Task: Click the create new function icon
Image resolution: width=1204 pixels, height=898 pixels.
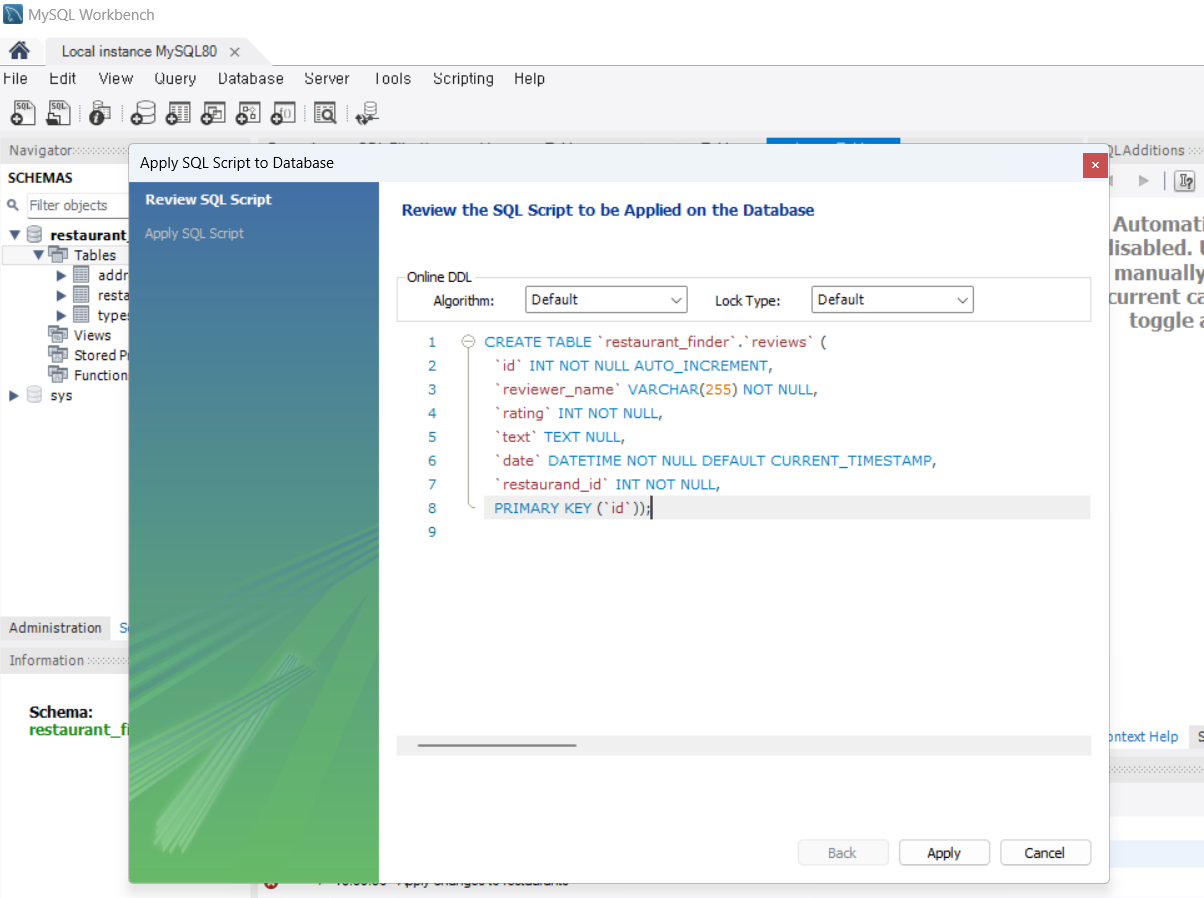Action: [x=283, y=113]
